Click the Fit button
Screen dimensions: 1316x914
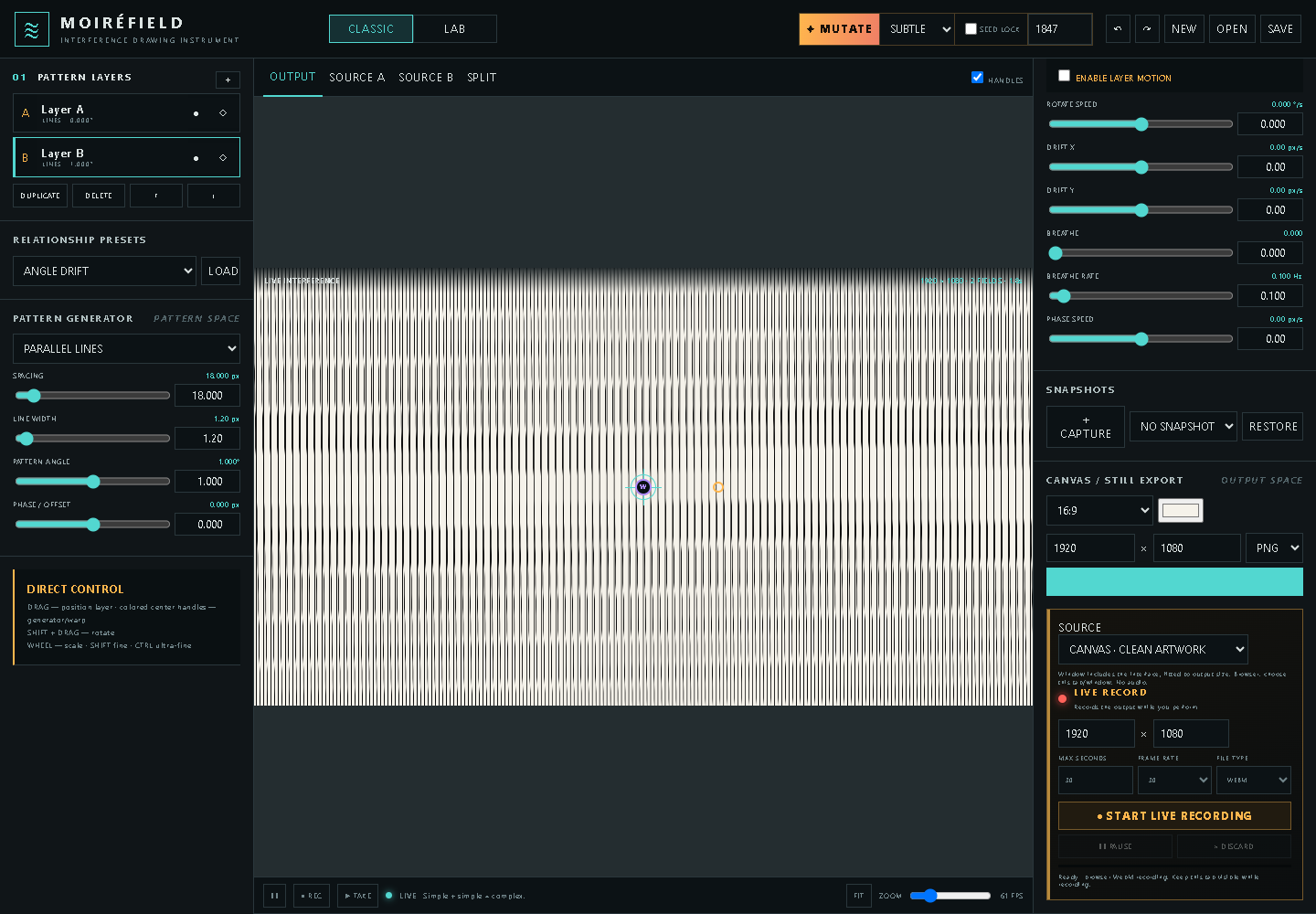[858, 896]
